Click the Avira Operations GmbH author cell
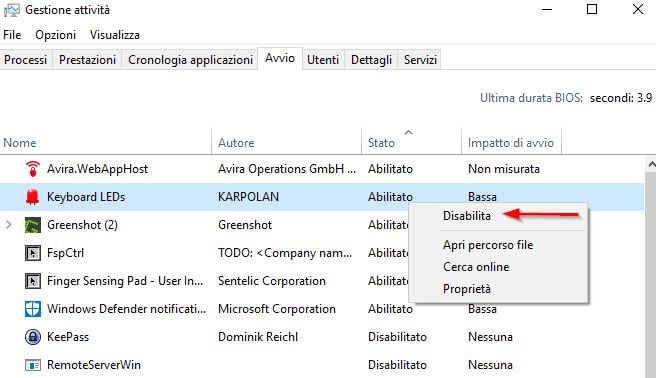Image resolution: width=656 pixels, height=378 pixels. coord(287,169)
